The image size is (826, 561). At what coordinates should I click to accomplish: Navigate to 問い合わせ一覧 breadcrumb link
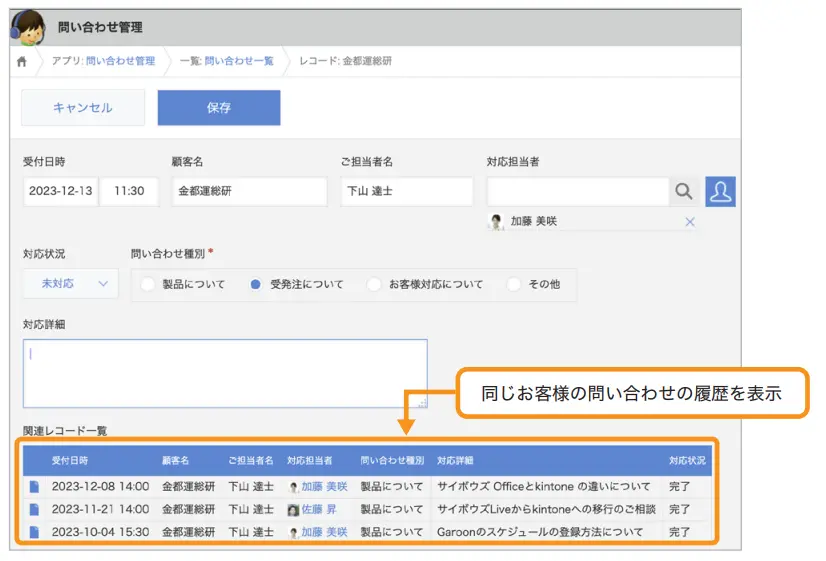click(x=239, y=61)
